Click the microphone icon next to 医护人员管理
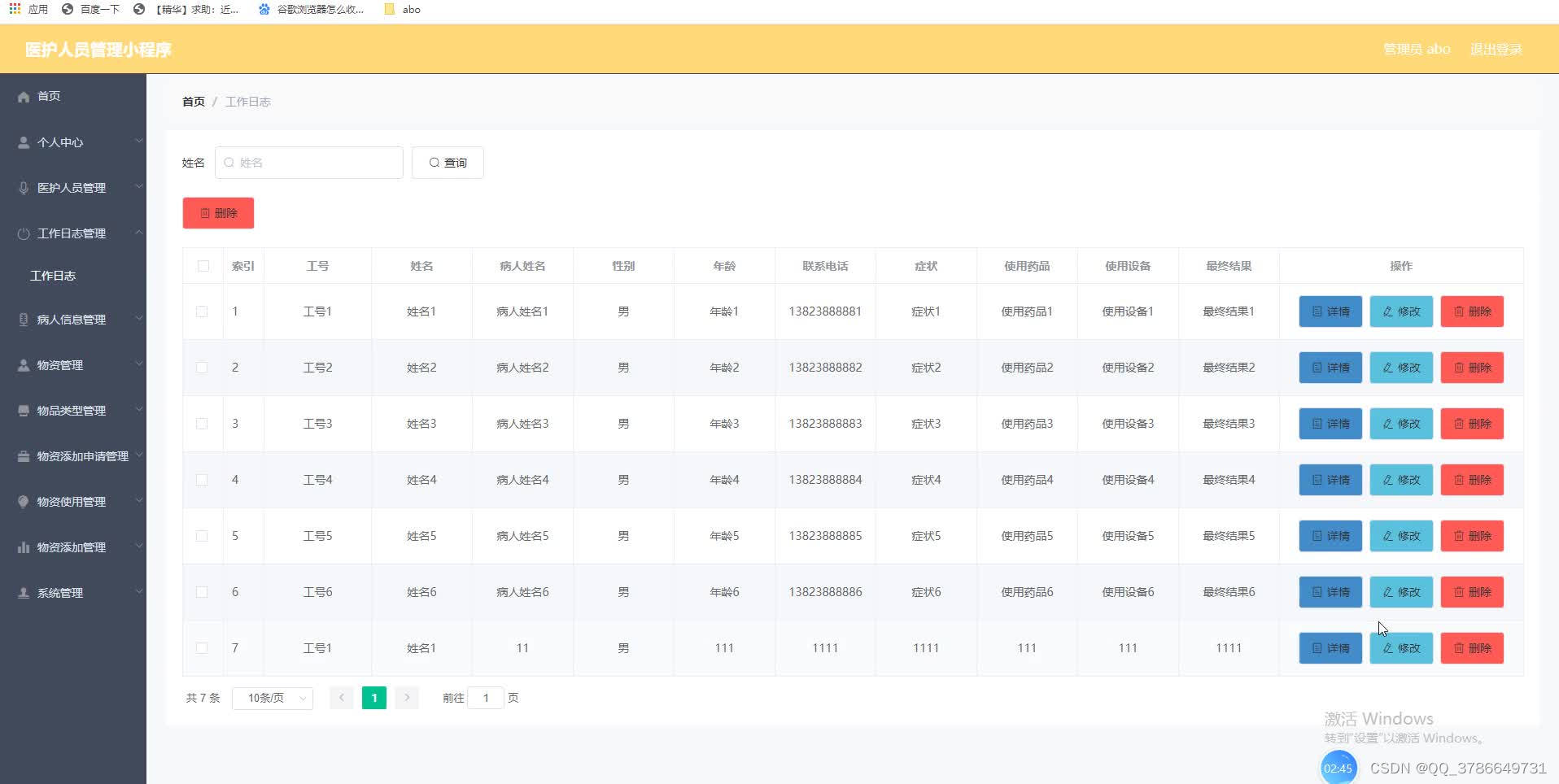1559x784 pixels. [x=24, y=188]
